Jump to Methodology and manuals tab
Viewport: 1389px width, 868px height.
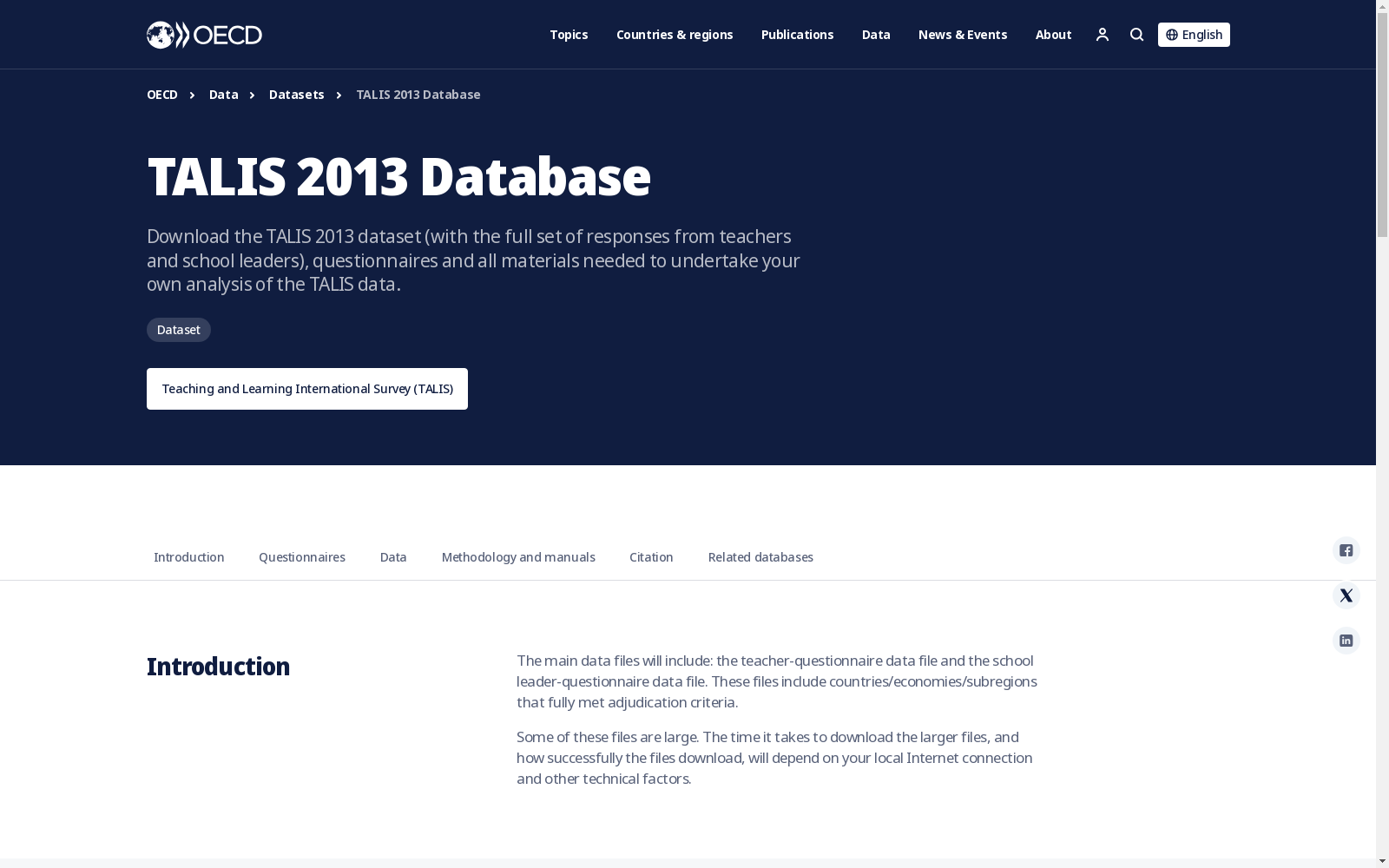(x=518, y=557)
